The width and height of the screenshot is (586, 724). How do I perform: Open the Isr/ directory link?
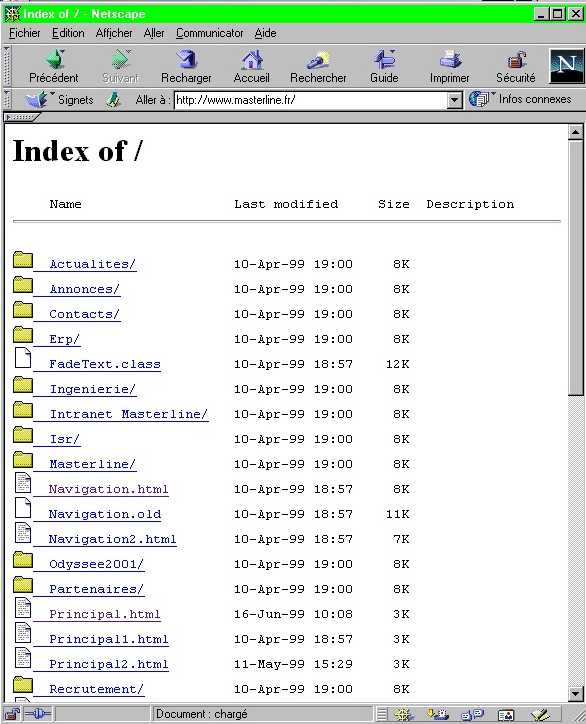[64, 439]
